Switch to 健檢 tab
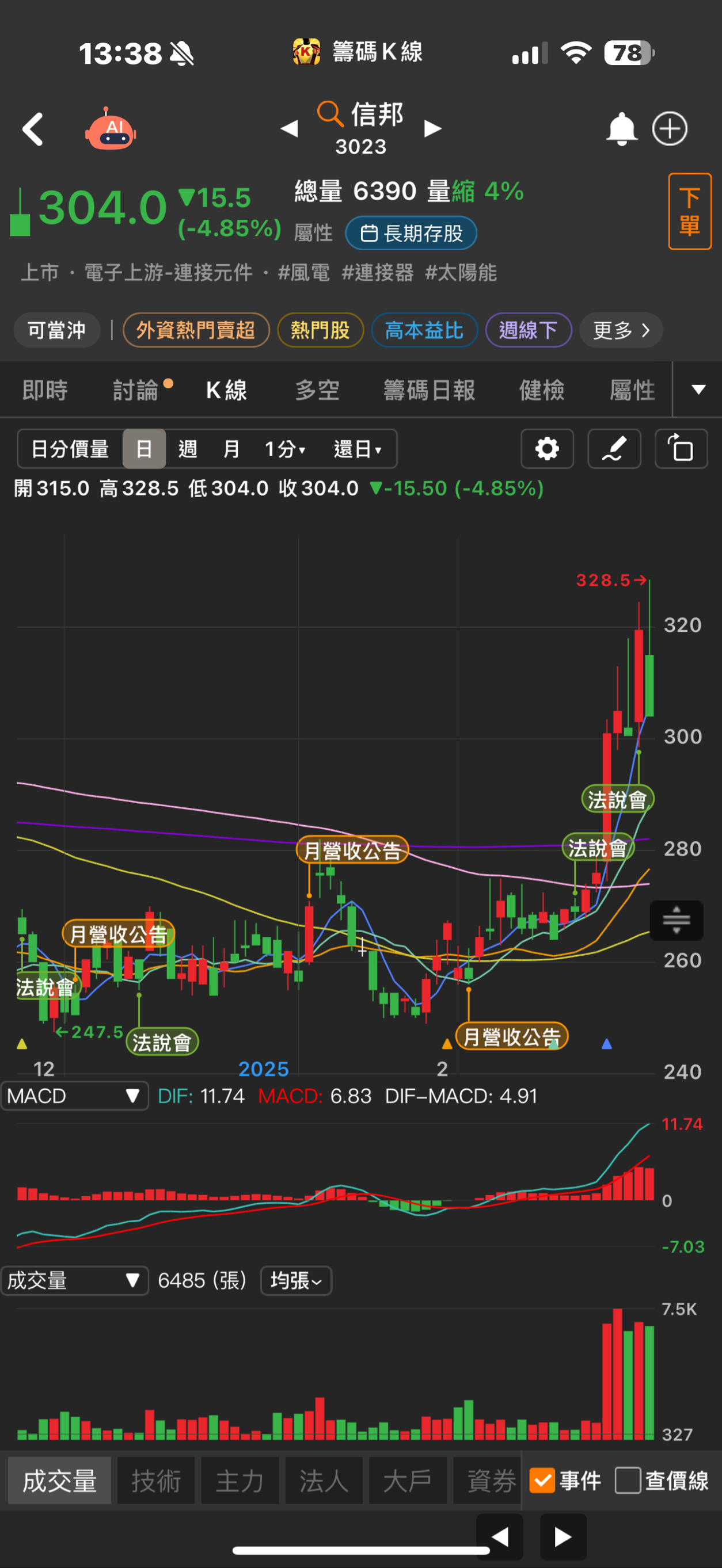Screen dimensions: 722x1568 click(542, 390)
